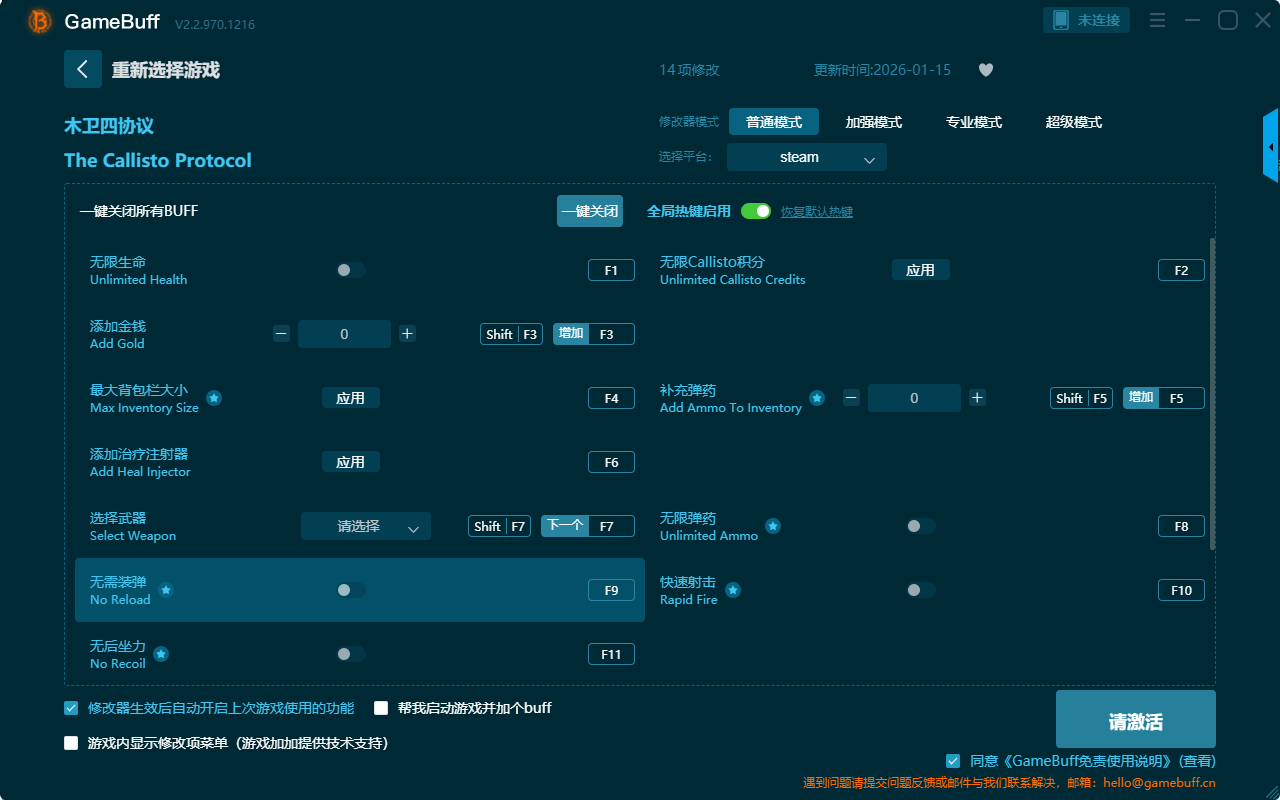Click the plus icon for Add Gold
1280x800 pixels.
(407, 334)
